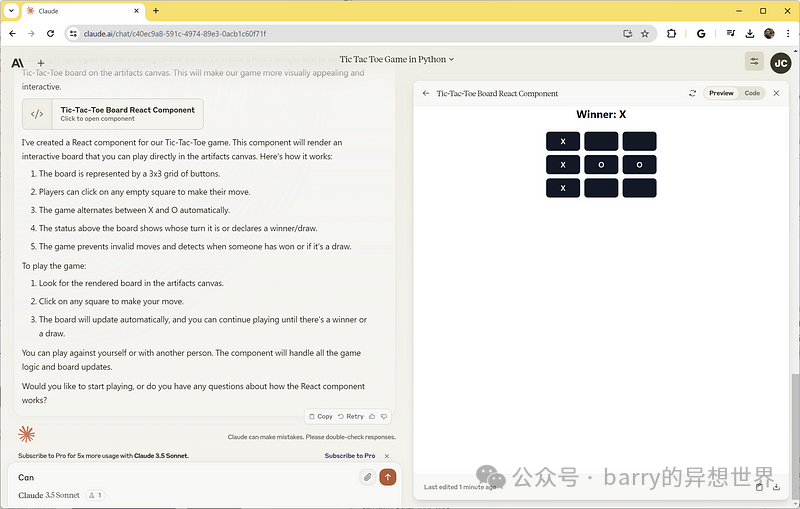Open the Tic-Tac-Toe Board React Component card
Viewport: 800px width, 509px height.
coord(112,114)
